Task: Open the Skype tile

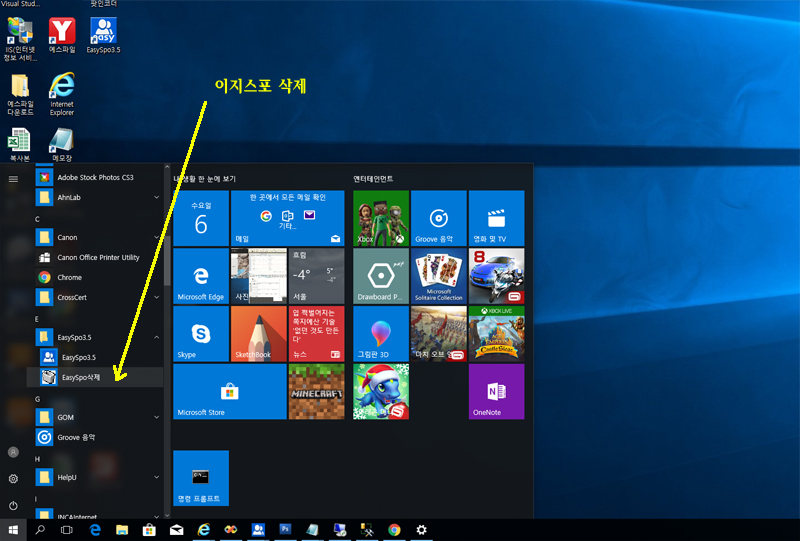Action: (x=201, y=334)
